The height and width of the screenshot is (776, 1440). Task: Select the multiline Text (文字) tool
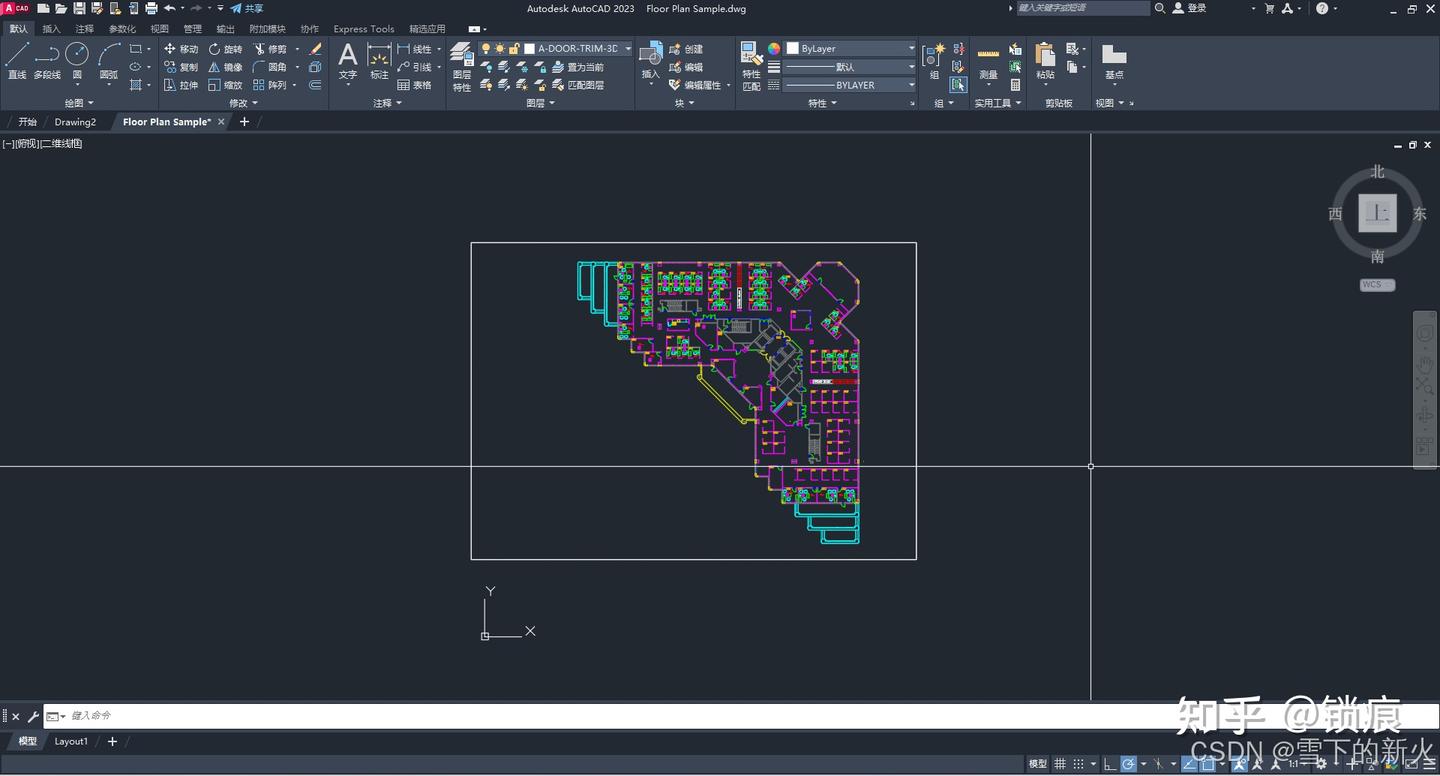[347, 60]
